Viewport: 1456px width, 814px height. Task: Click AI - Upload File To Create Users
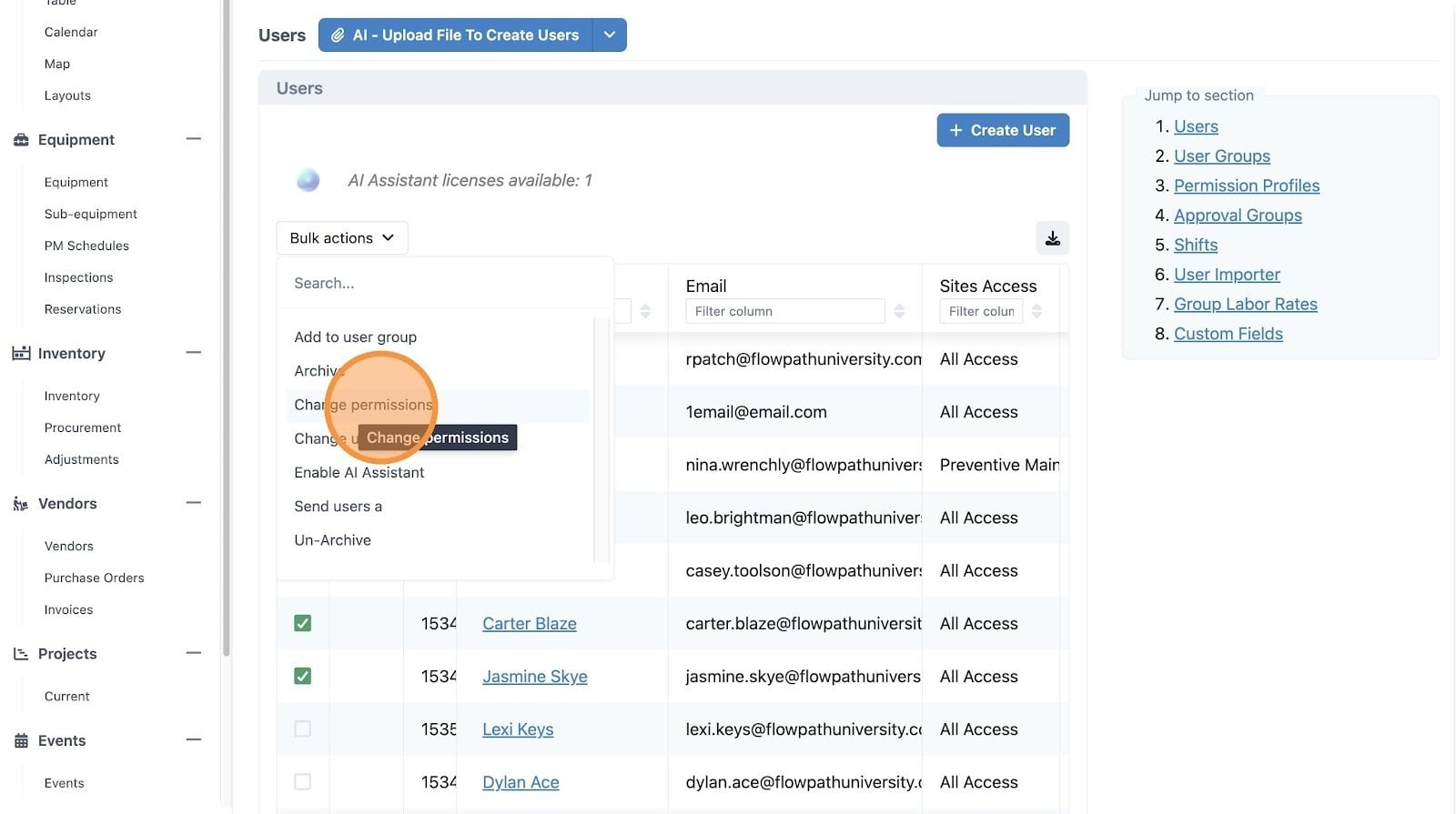point(455,35)
